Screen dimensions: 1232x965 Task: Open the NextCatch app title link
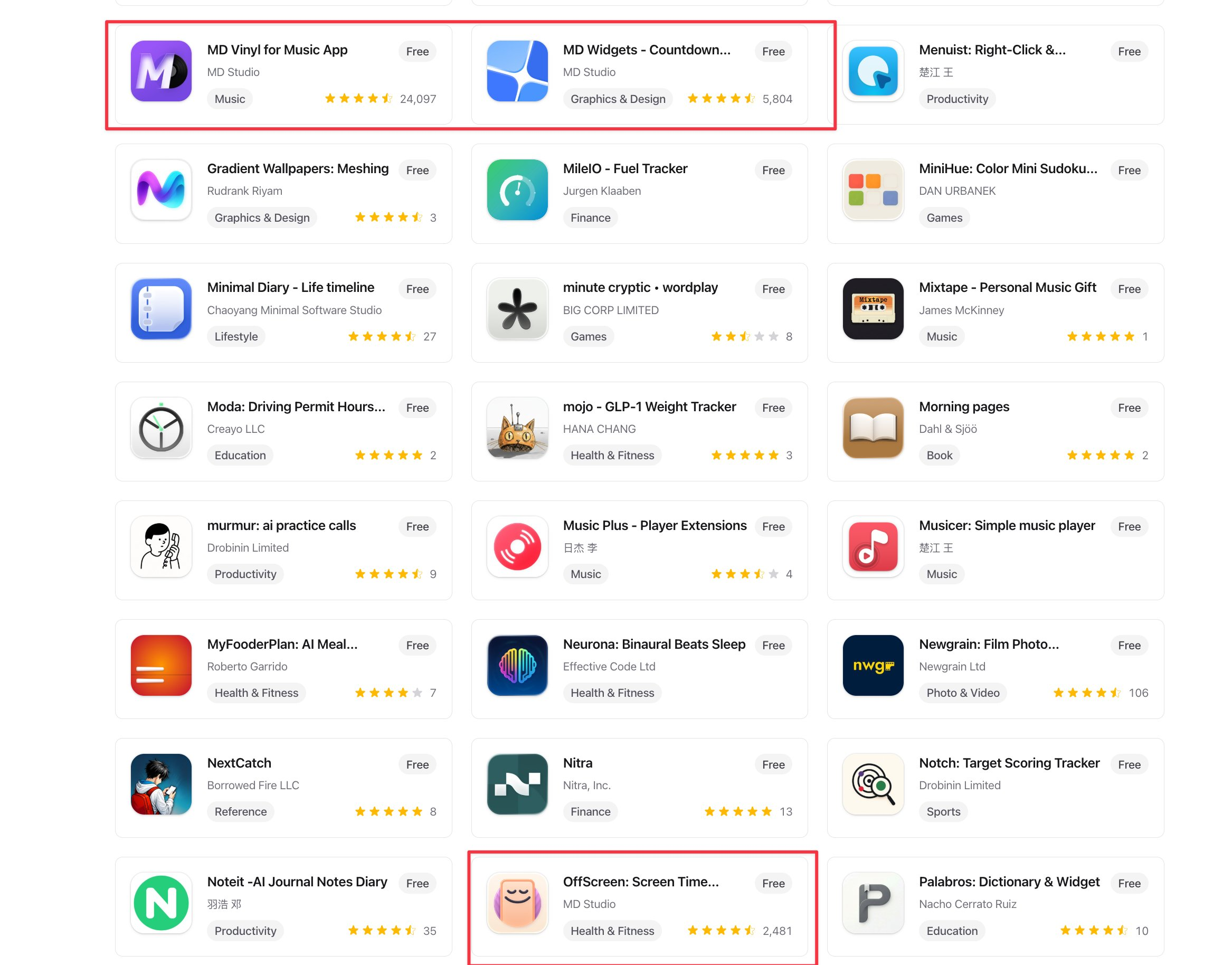pos(240,763)
